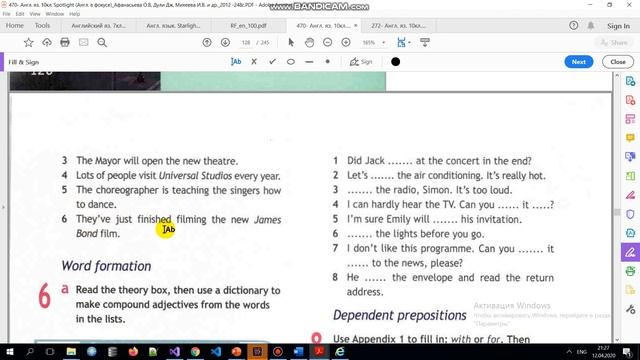Open the View menu
The width and height of the screenshot is (640, 360).
pos(35,14)
